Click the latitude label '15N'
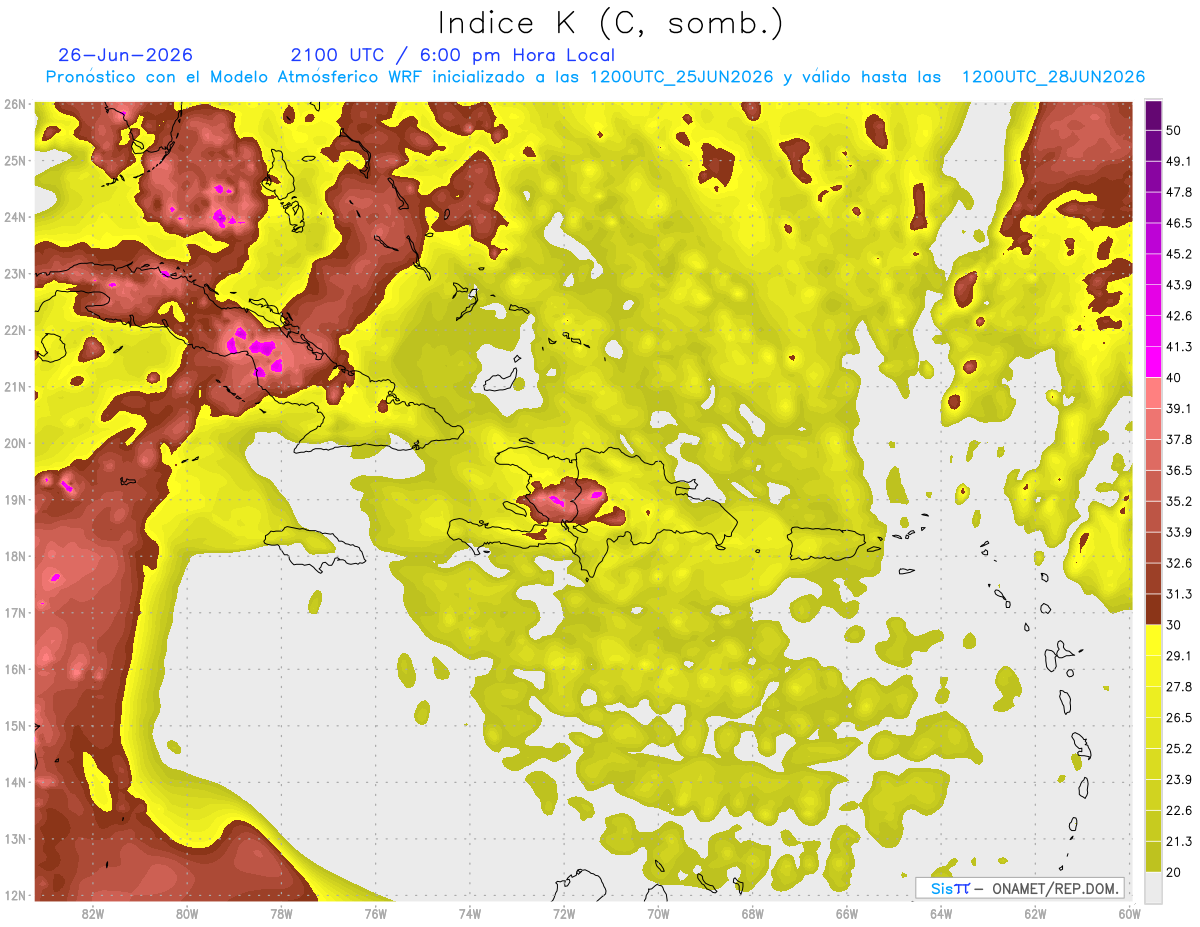The image size is (1200, 927). tap(15, 726)
